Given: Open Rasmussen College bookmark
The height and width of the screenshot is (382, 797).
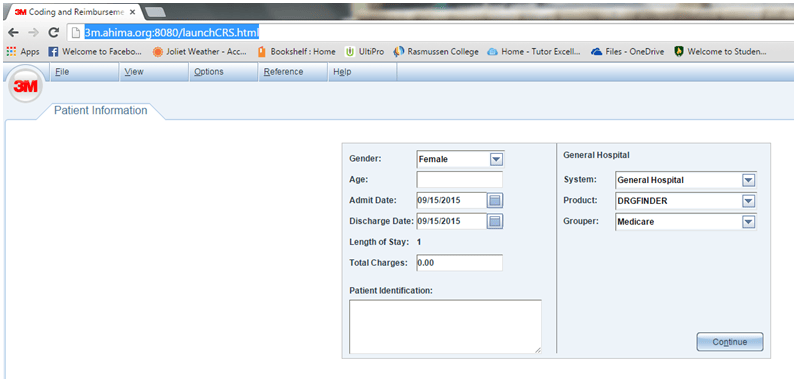Looking at the screenshot, I should (436, 52).
